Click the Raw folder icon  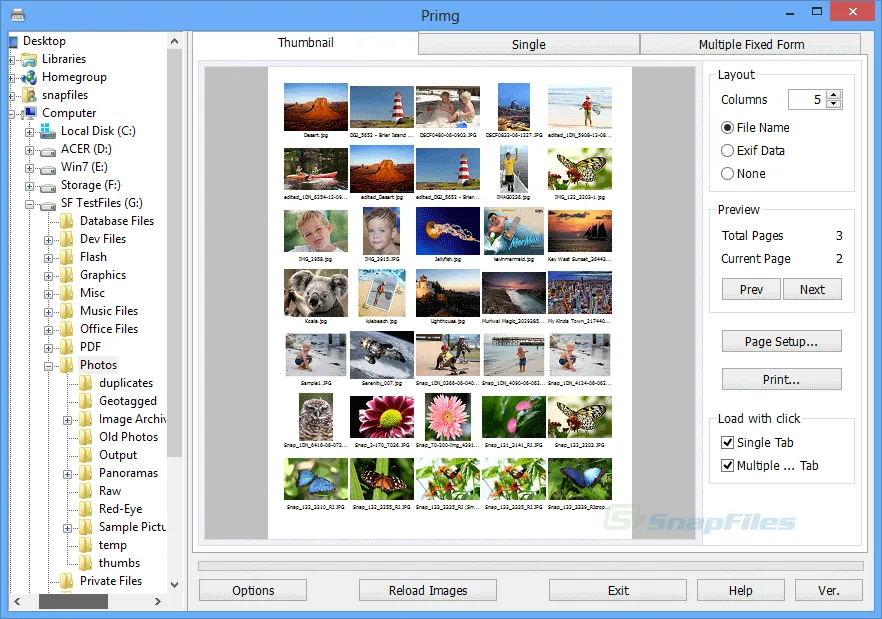86,491
